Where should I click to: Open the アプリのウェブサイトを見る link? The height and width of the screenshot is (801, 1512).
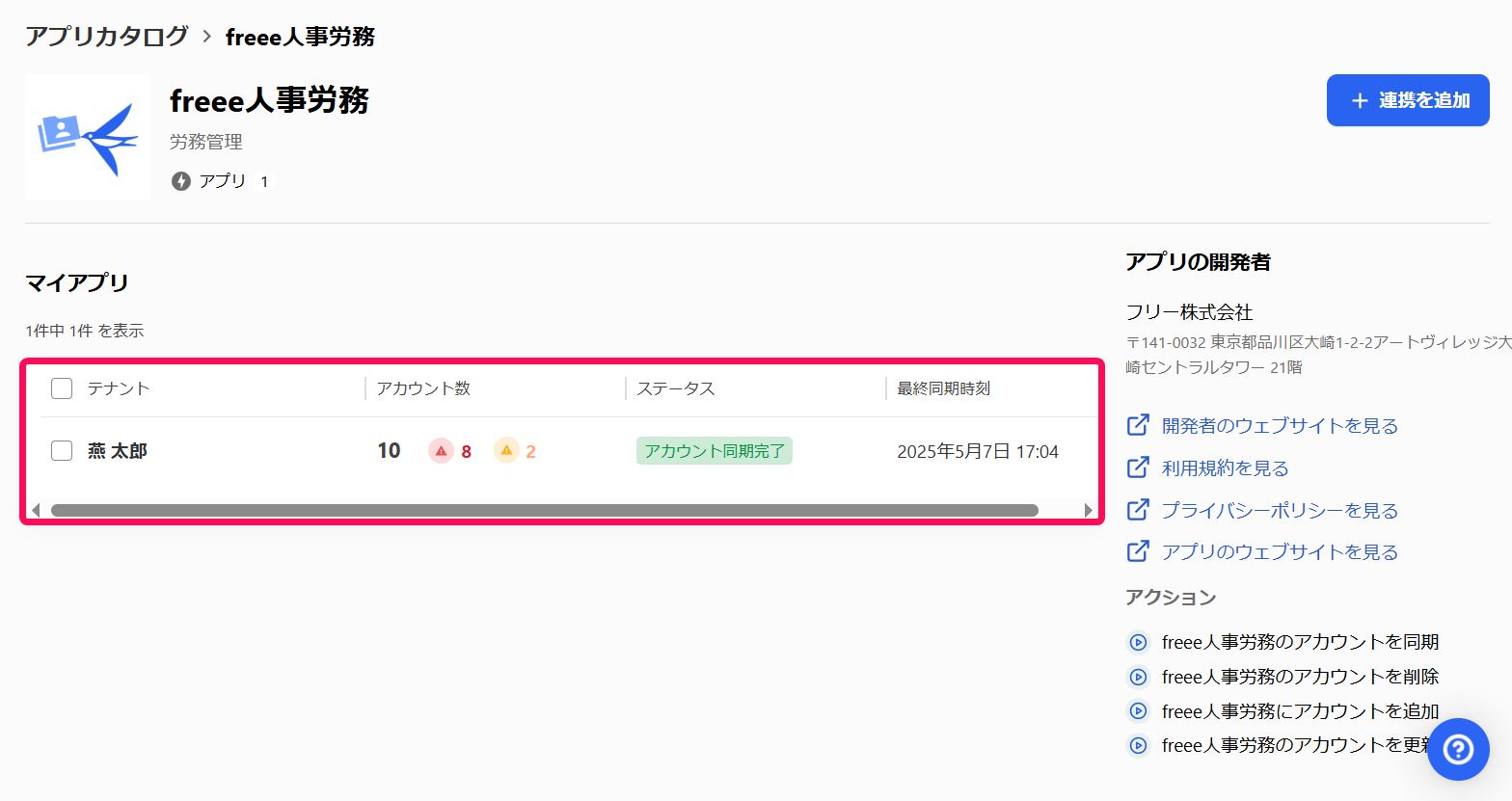[x=1280, y=551]
